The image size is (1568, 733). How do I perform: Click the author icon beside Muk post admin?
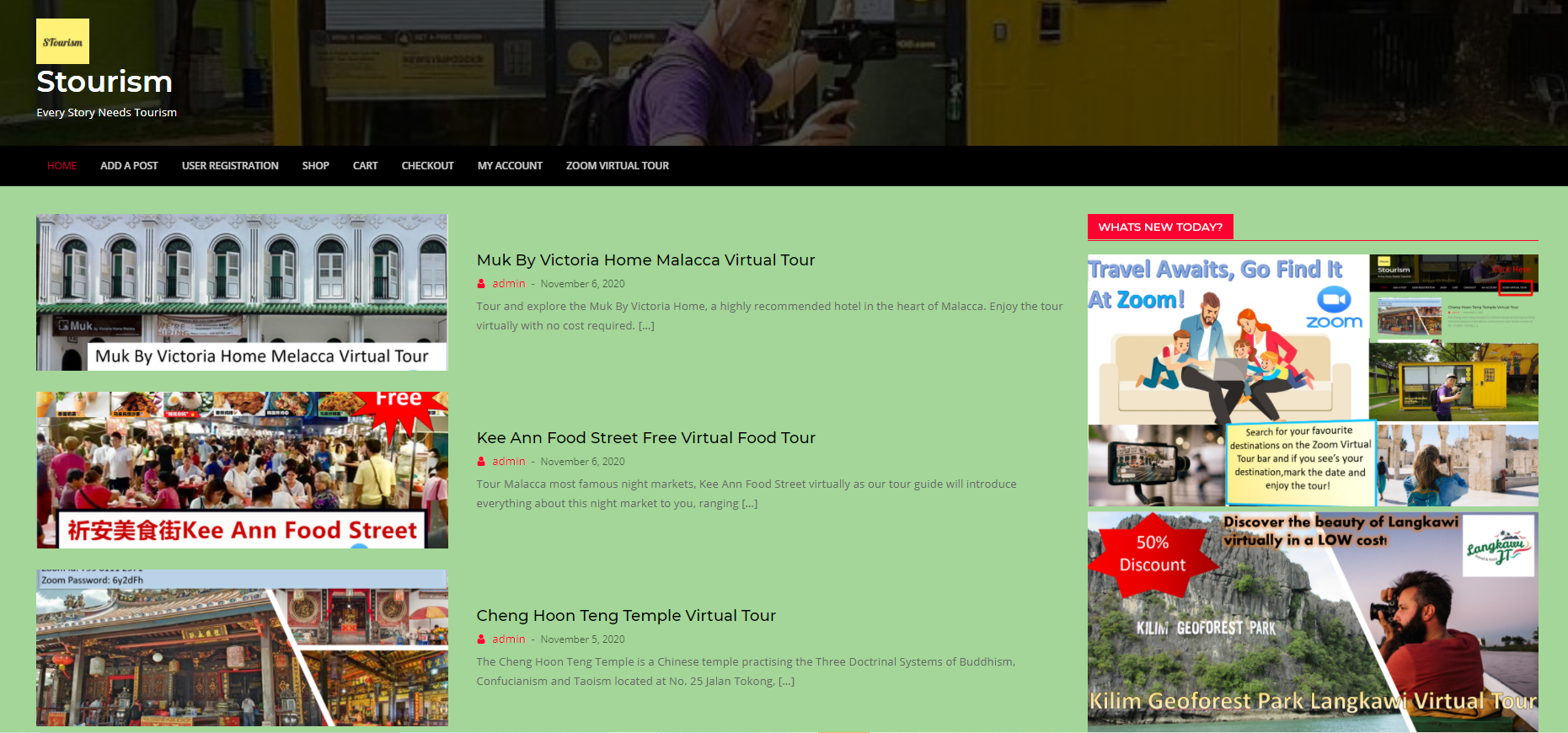pos(481,284)
